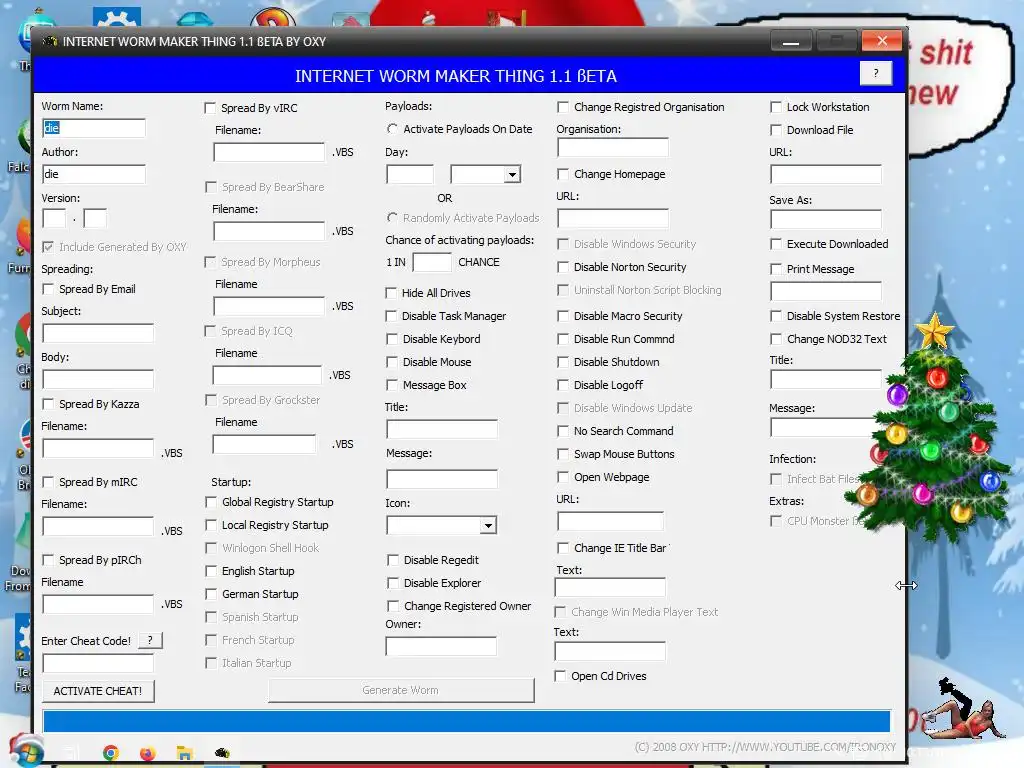Click the Generate Worm button

point(401,690)
